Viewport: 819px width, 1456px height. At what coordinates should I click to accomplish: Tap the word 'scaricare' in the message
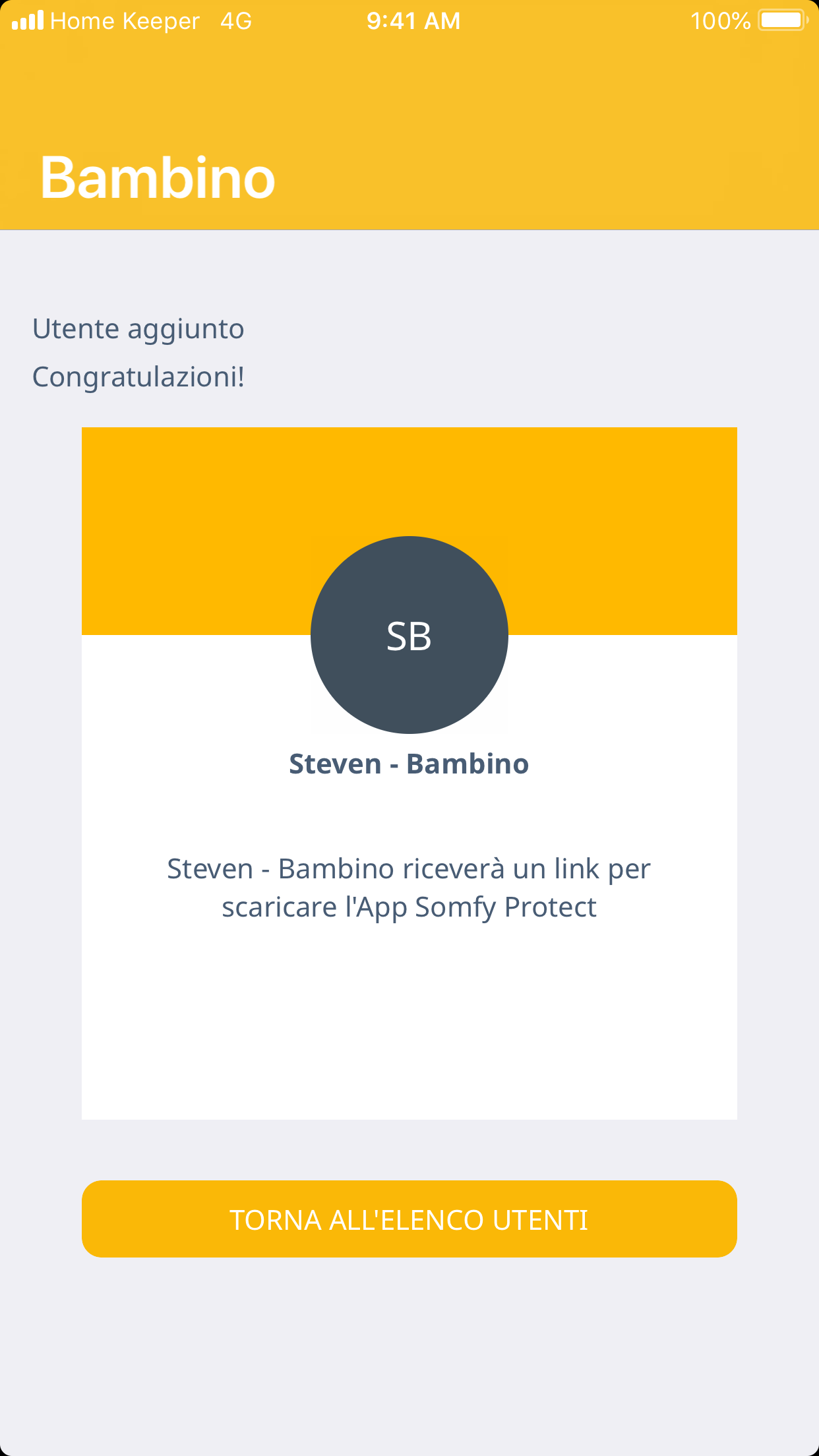279,907
